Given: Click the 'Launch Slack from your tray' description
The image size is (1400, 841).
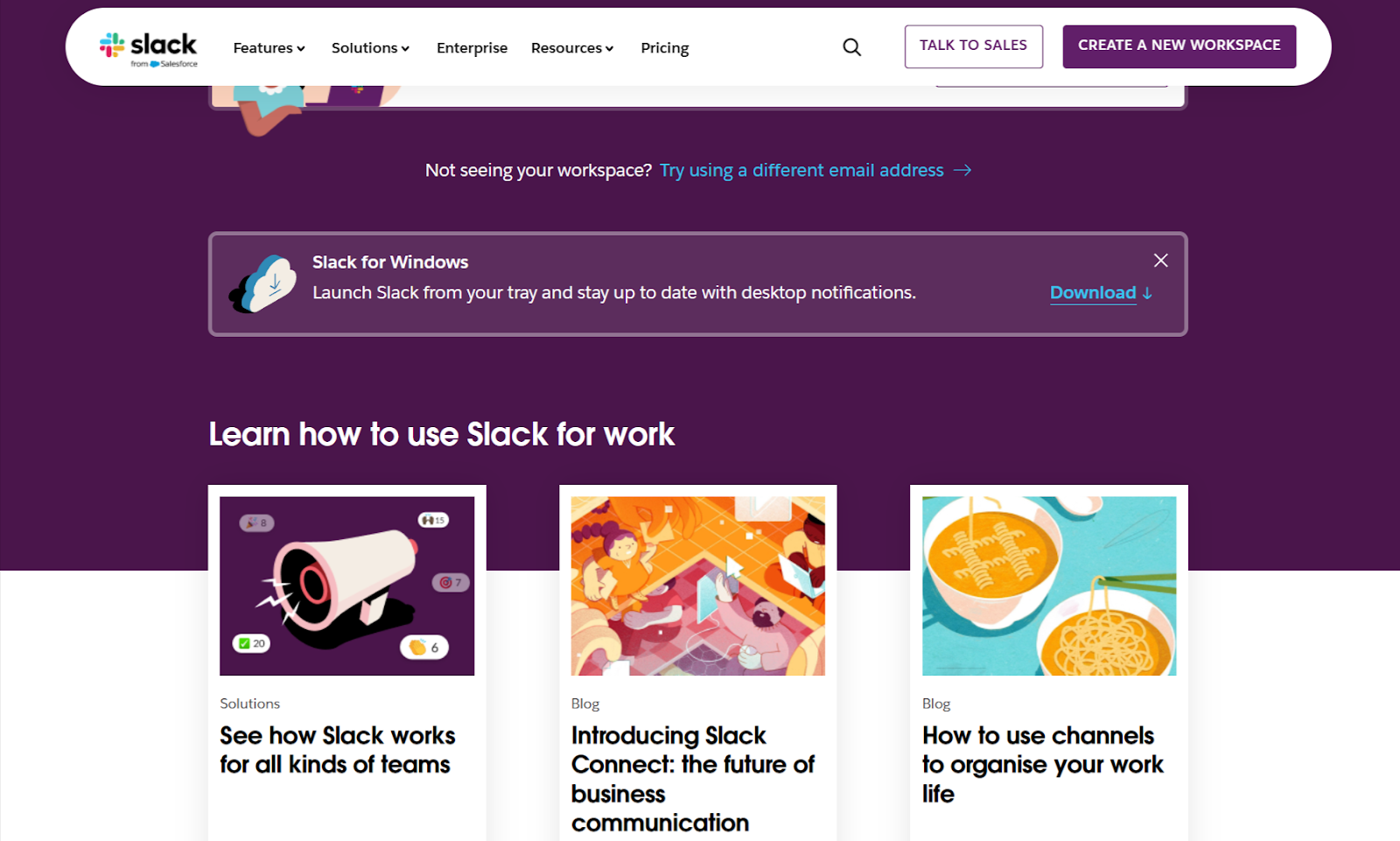Looking at the screenshot, I should (614, 293).
